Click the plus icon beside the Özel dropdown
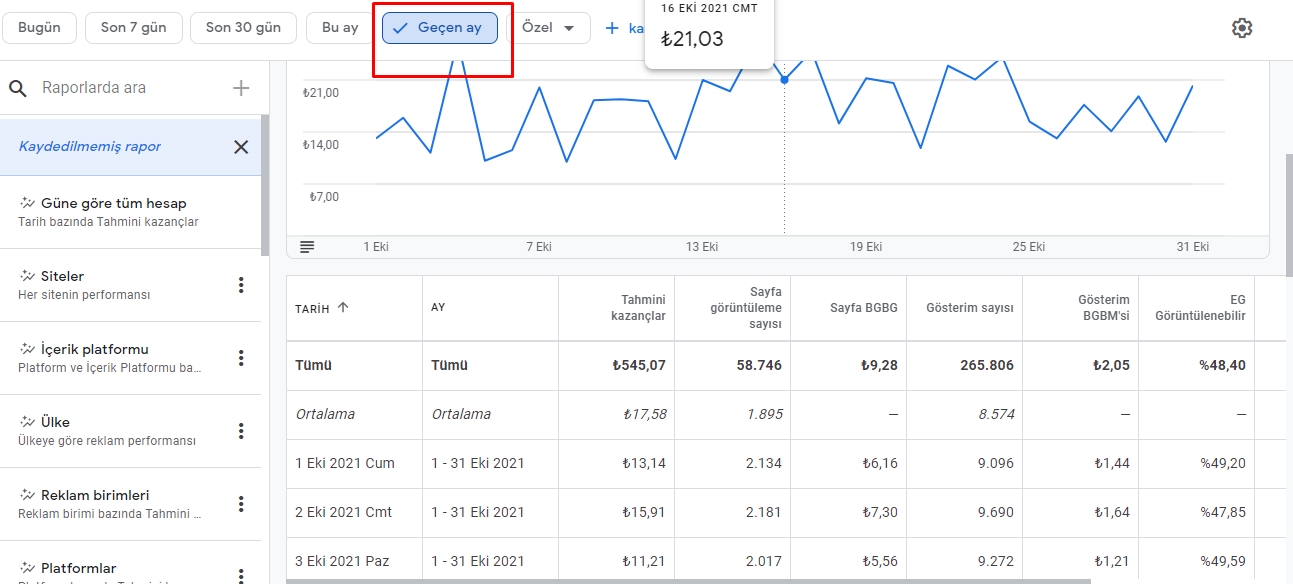This screenshot has height=584, width=1293. (613, 28)
